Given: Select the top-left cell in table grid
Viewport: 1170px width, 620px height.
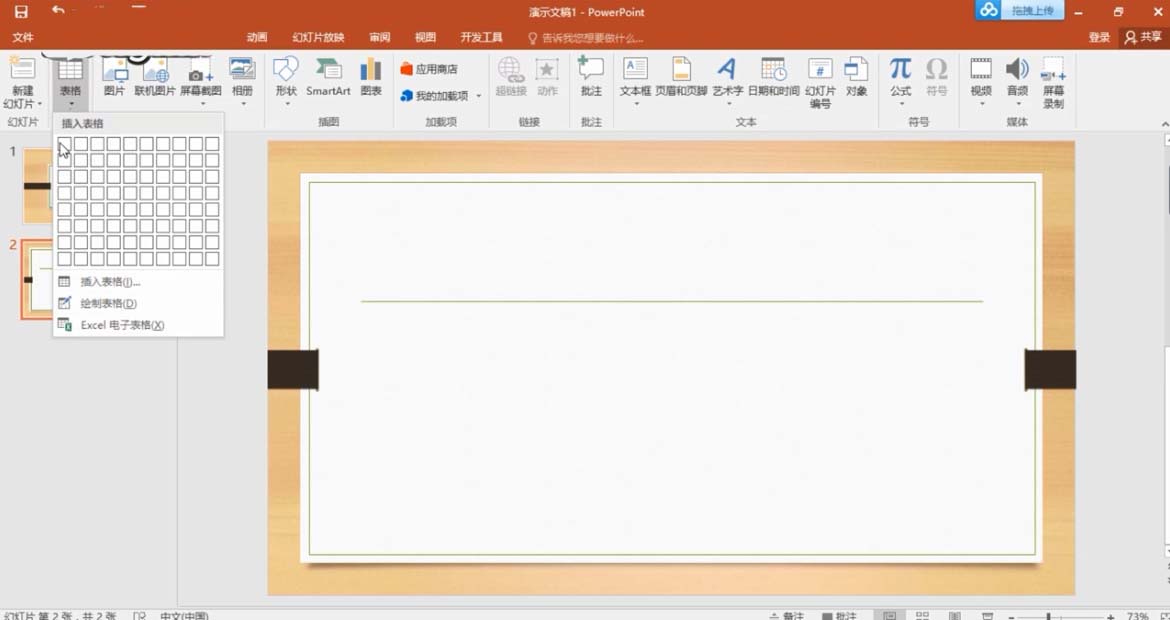Looking at the screenshot, I should (x=65, y=144).
